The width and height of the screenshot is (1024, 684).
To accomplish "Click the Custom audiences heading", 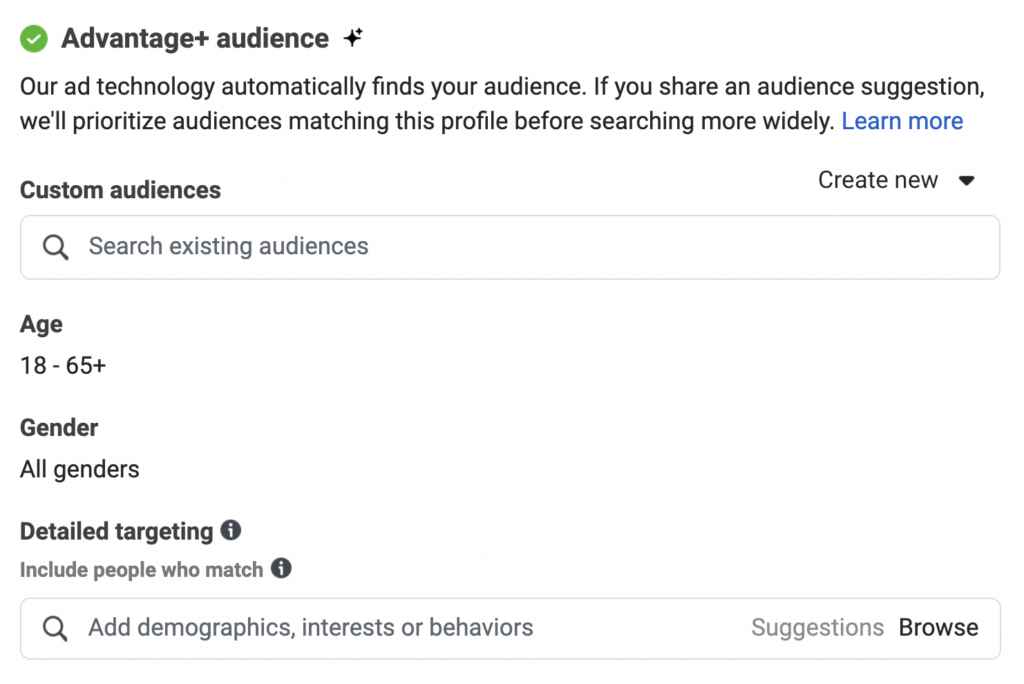I will (120, 190).
